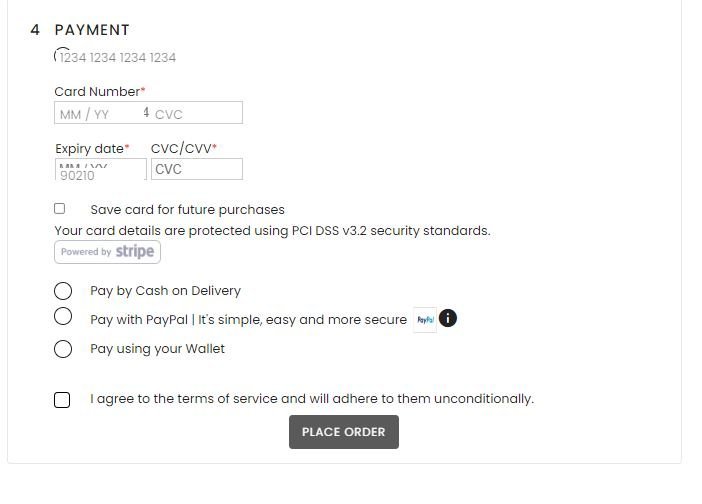Click the small icon left of the CVC placeholder
Viewport: 702px width, 504px height.
coord(146,112)
